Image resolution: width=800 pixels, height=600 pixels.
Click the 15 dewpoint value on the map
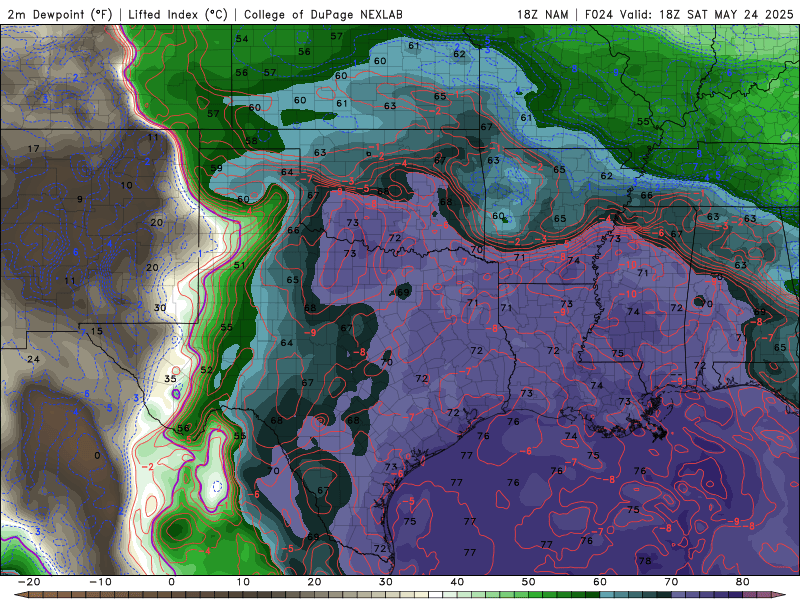tap(96, 331)
